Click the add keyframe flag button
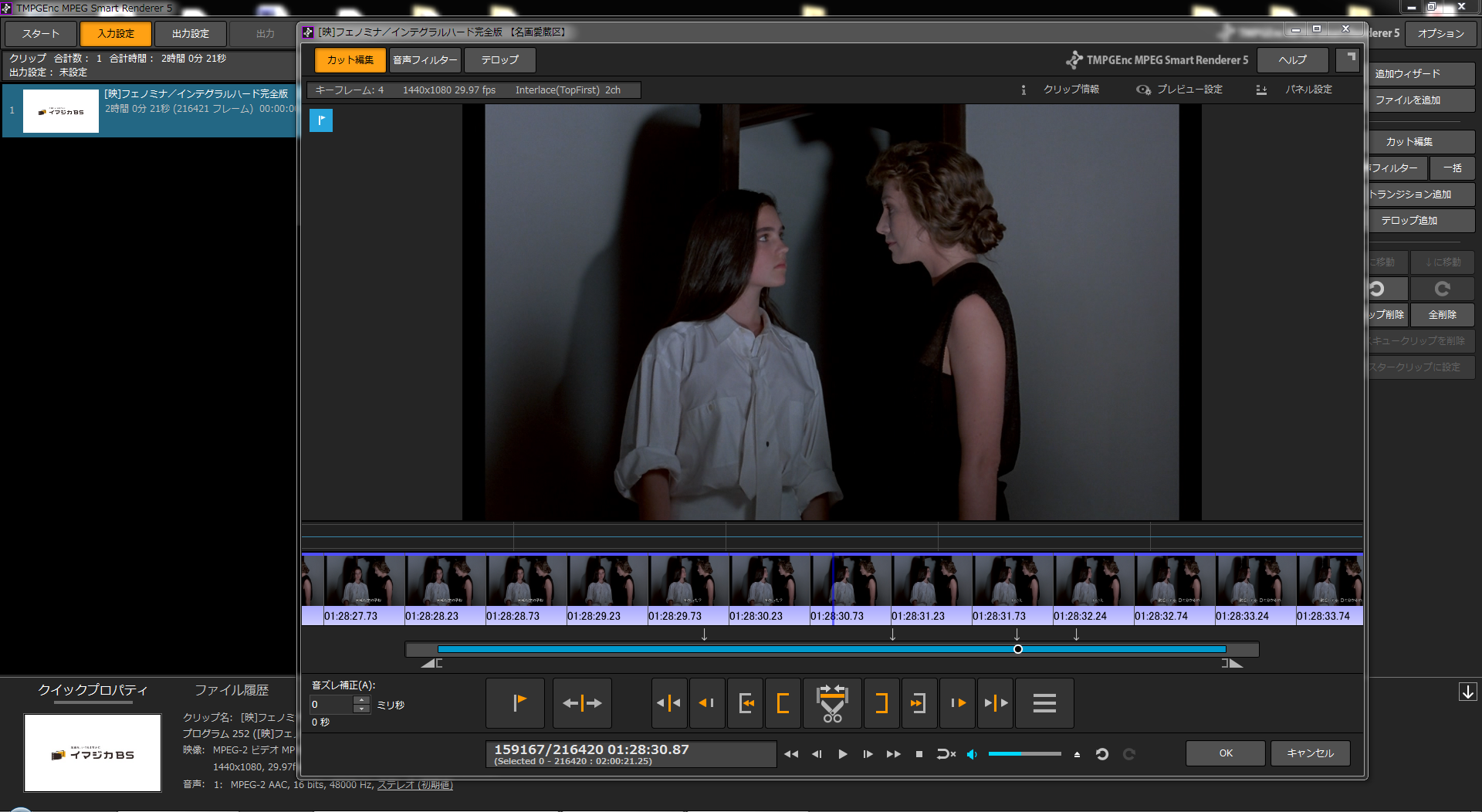Viewport: 1482px width, 812px height. tap(515, 703)
